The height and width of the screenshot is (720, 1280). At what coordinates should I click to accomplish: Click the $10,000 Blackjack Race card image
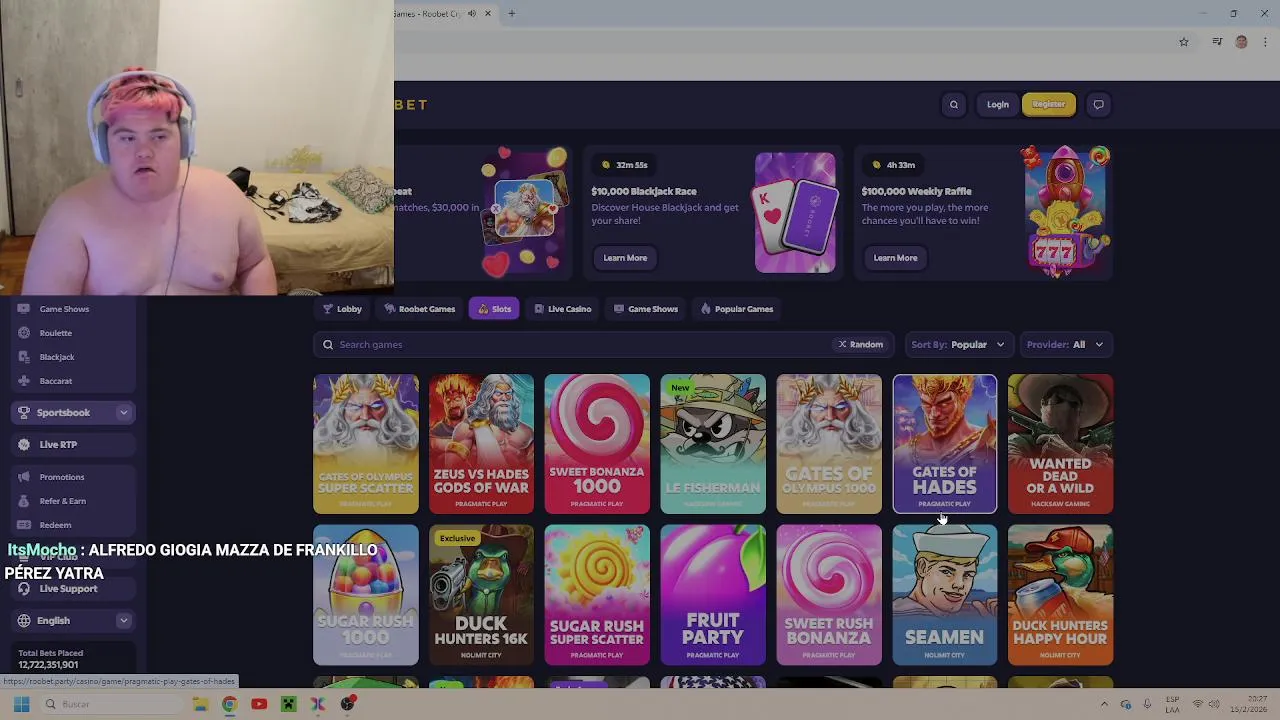(x=795, y=212)
